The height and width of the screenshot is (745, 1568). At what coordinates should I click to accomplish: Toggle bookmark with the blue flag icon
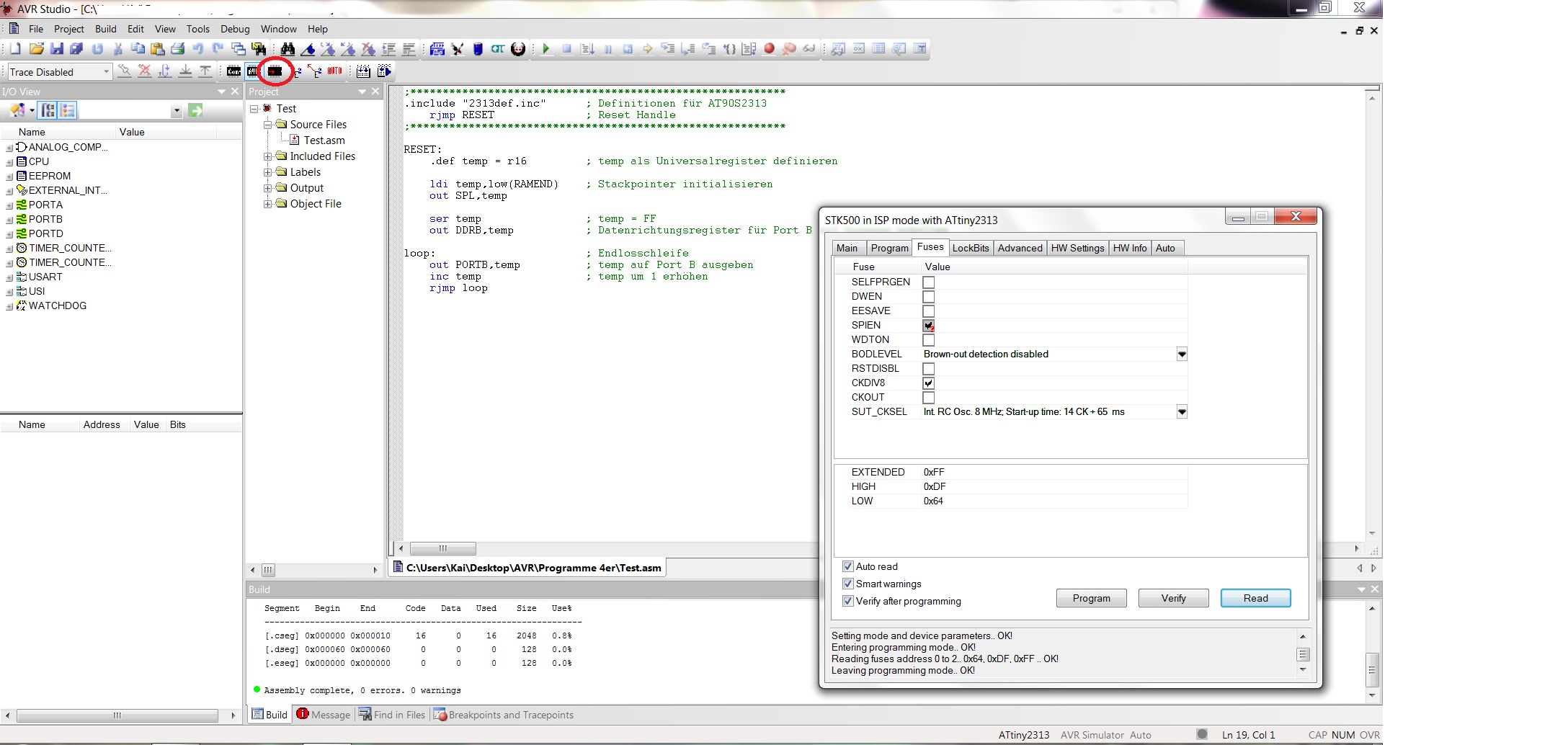[308, 48]
